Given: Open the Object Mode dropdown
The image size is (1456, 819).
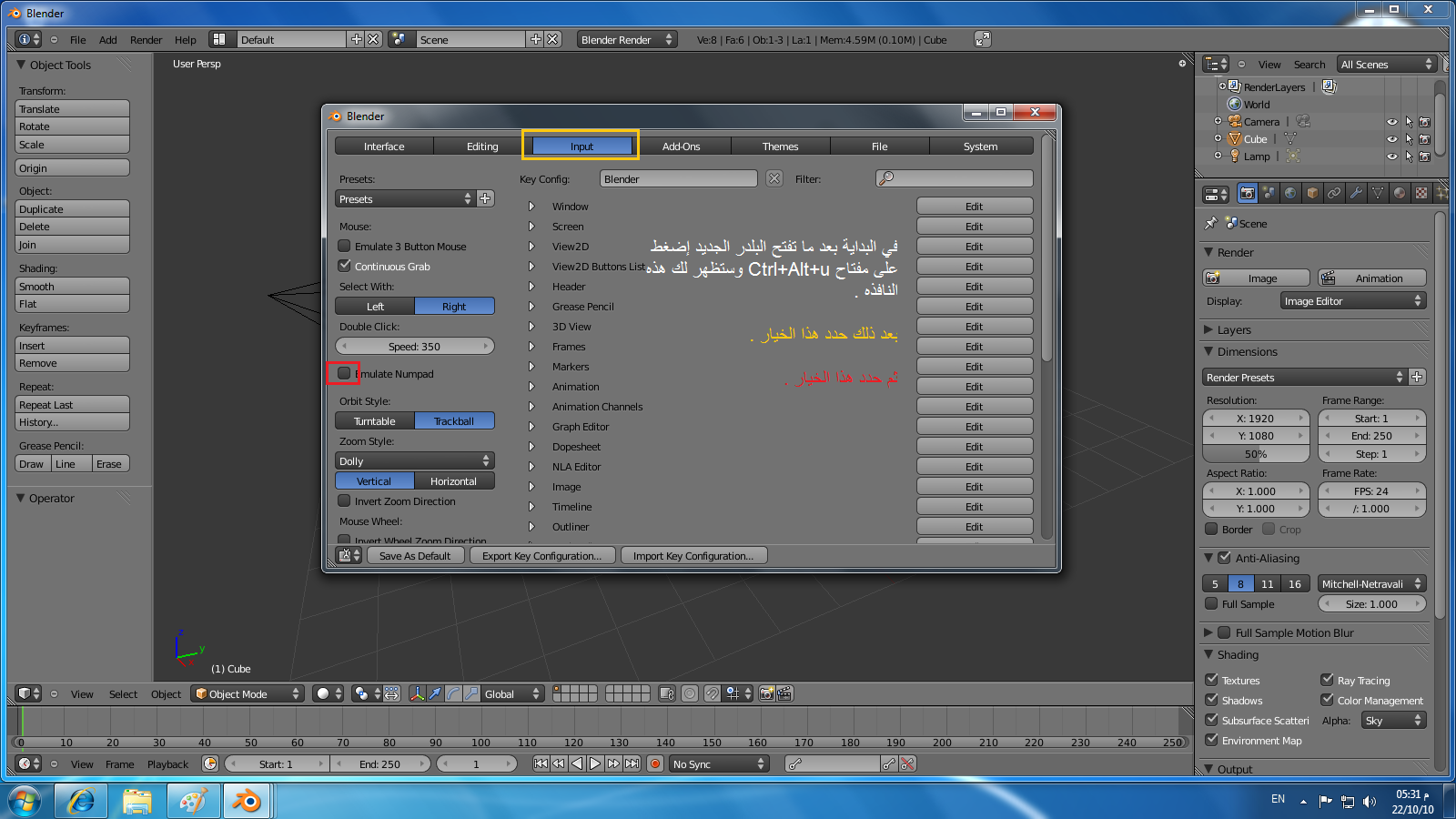Looking at the screenshot, I should pos(248,693).
